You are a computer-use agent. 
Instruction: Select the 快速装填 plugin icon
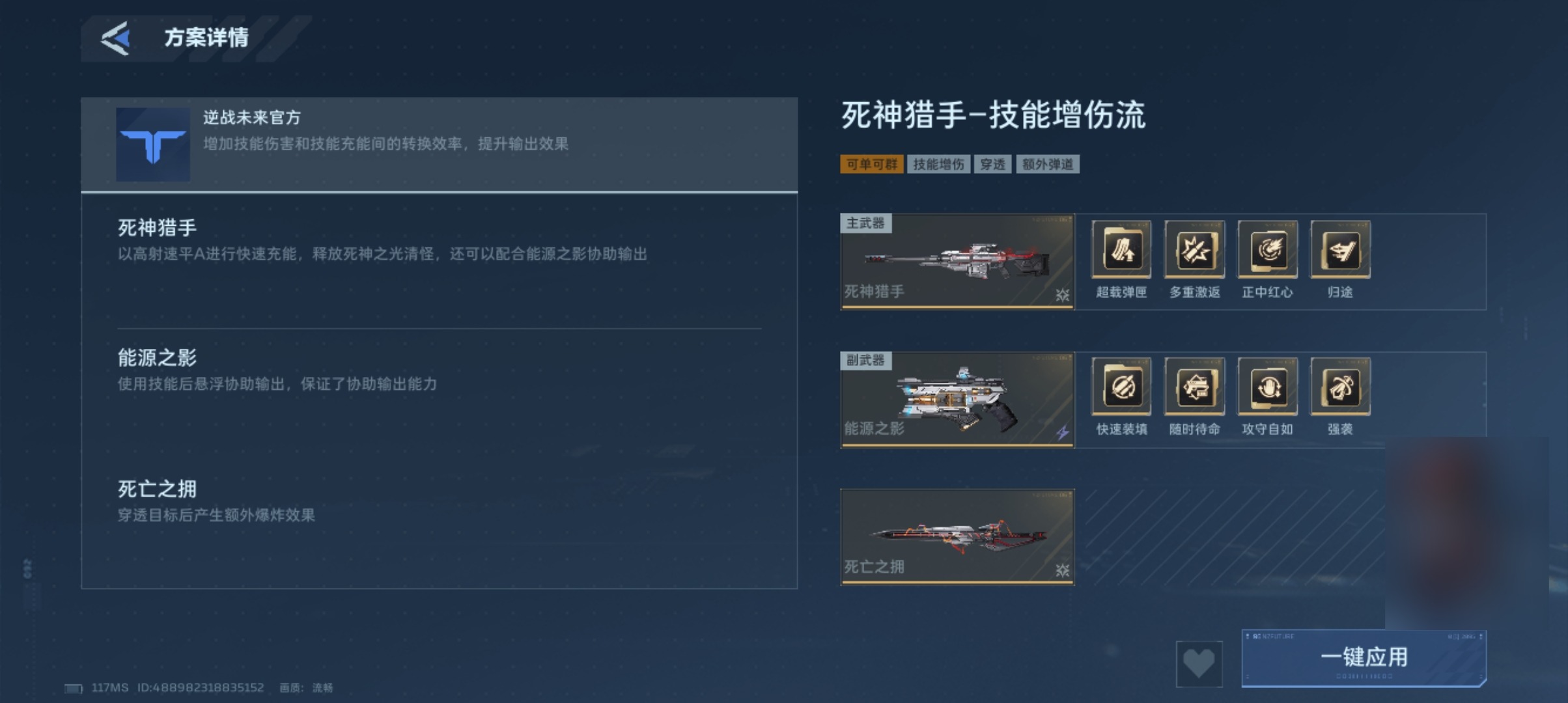click(1121, 387)
